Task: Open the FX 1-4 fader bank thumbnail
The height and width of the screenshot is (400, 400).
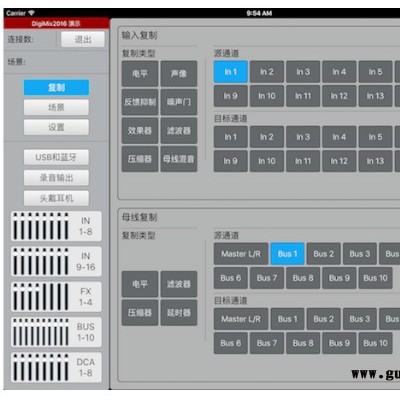Action: pos(56,297)
